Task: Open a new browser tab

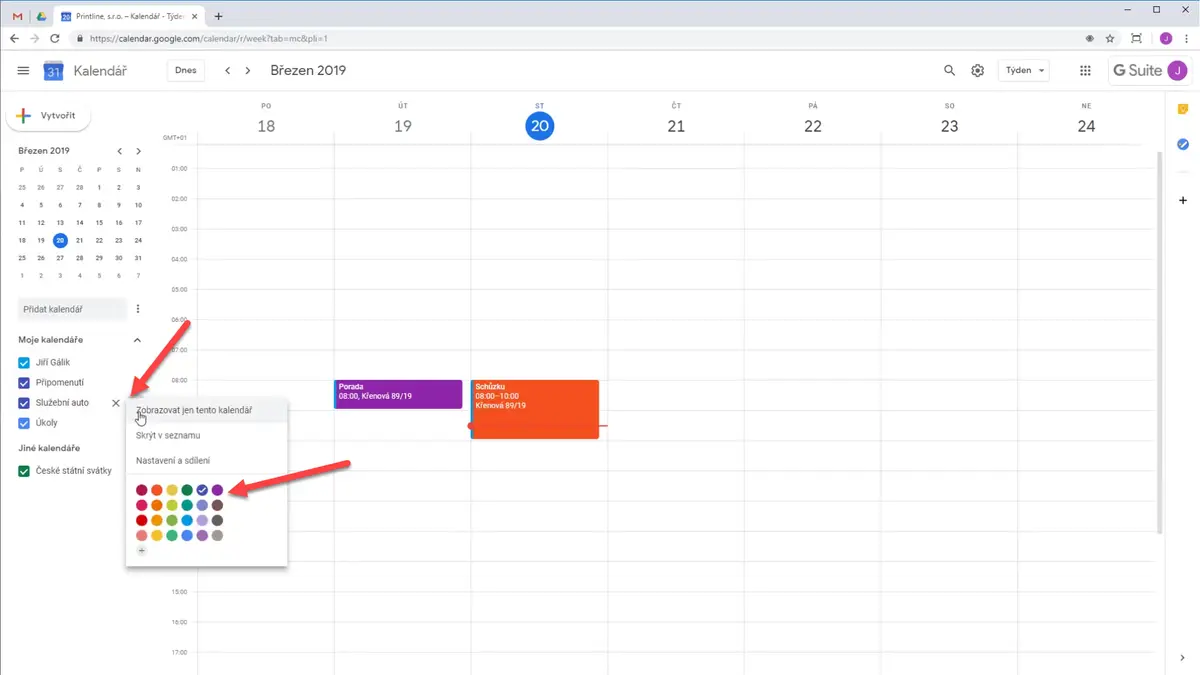Action: point(219,16)
